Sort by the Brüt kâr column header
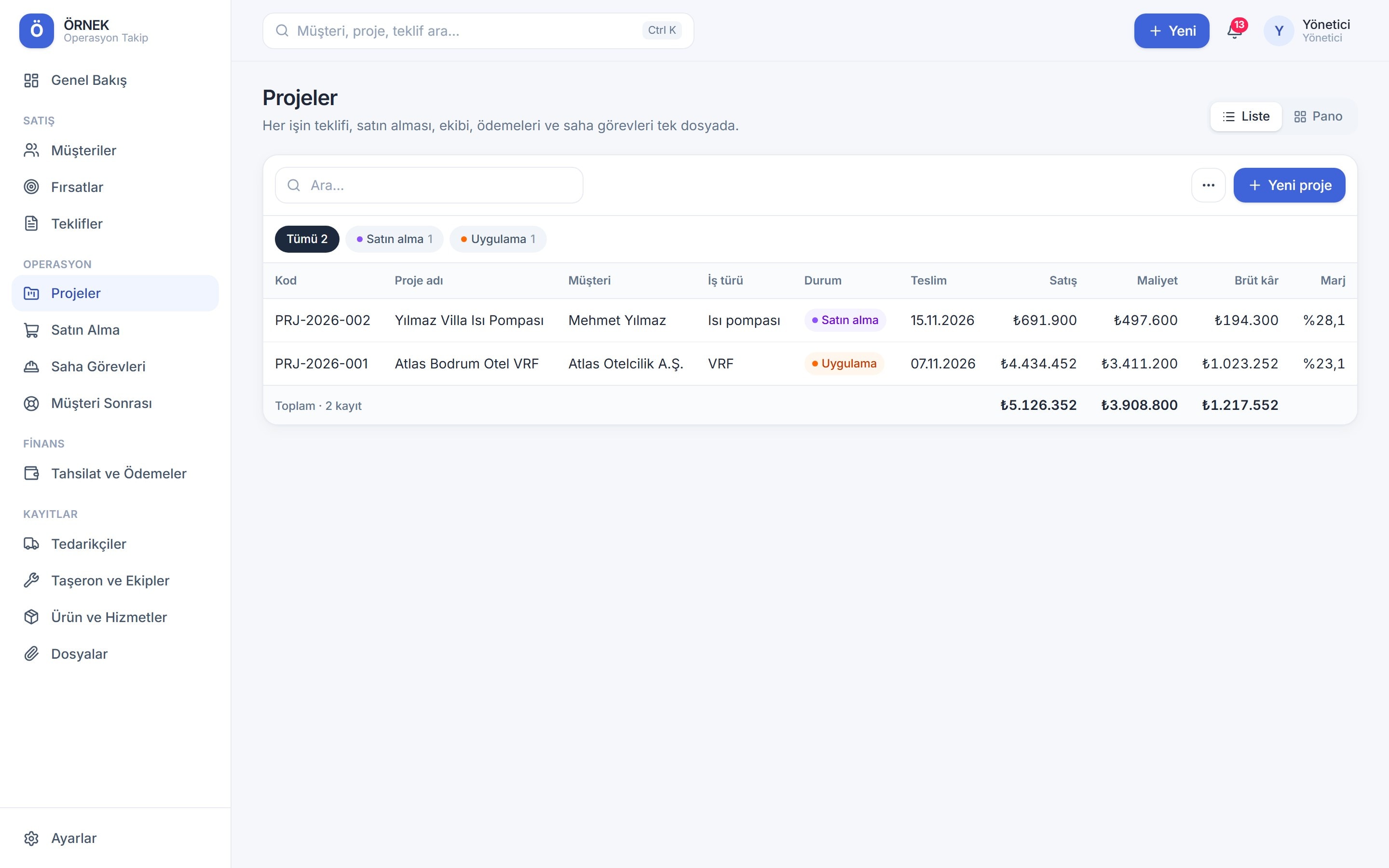This screenshot has height=868, width=1389. pyautogui.click(x=1256, y=281)
